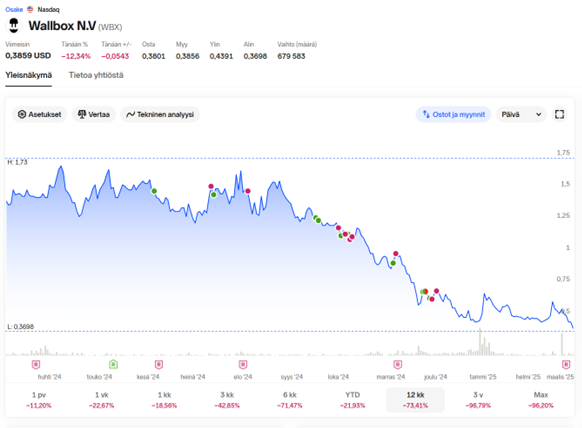Click the Alin value 0,3698
The image size is (582, 428).
(x=255, y=56)
